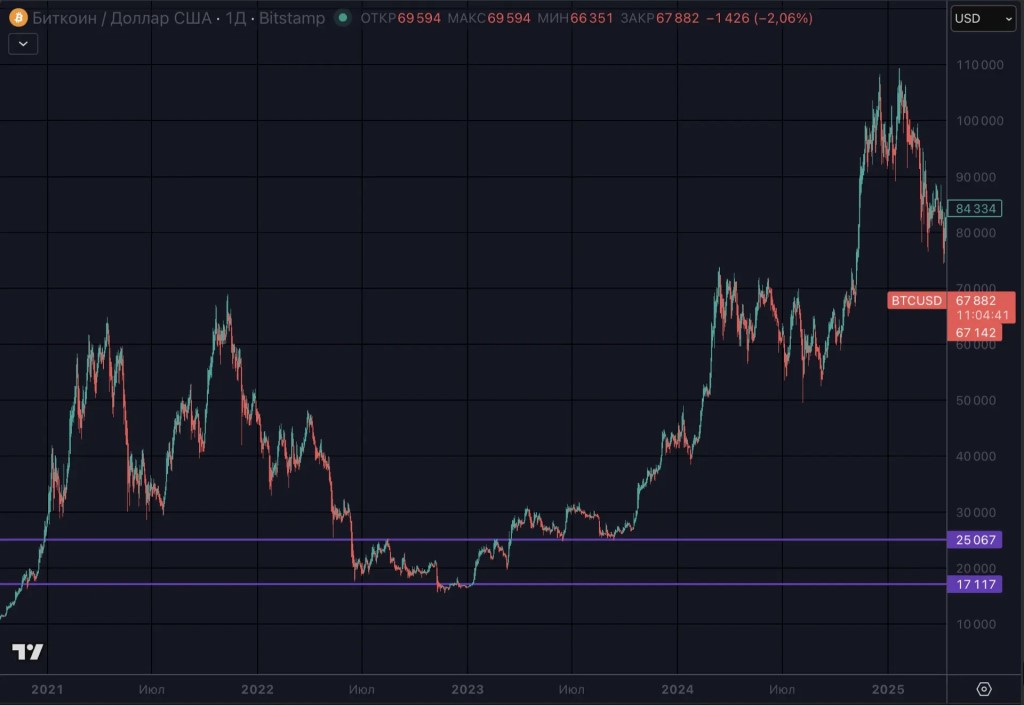Open the USD currency dropdown

[x=973, y=18]
